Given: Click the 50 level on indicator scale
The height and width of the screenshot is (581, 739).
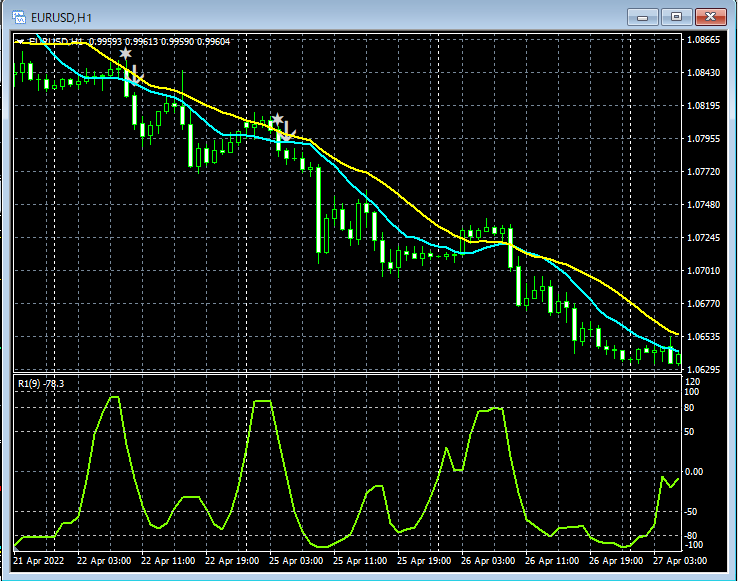Looking at the screenshot, I should pos(689,432).
